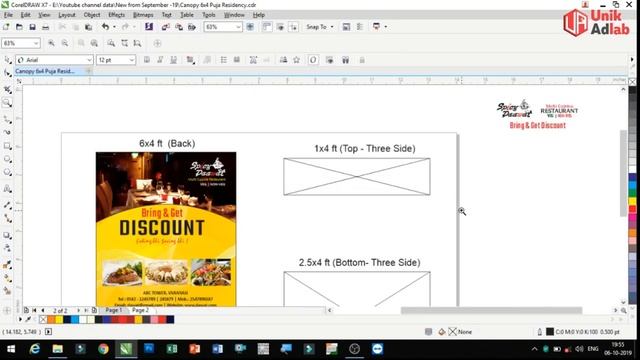Pick the orange swatch in the document palette

click(x=51, y=320)
